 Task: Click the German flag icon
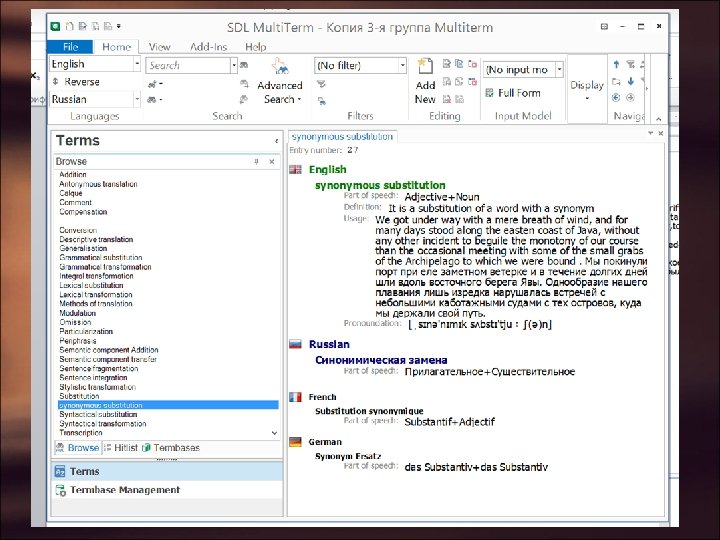295,442
